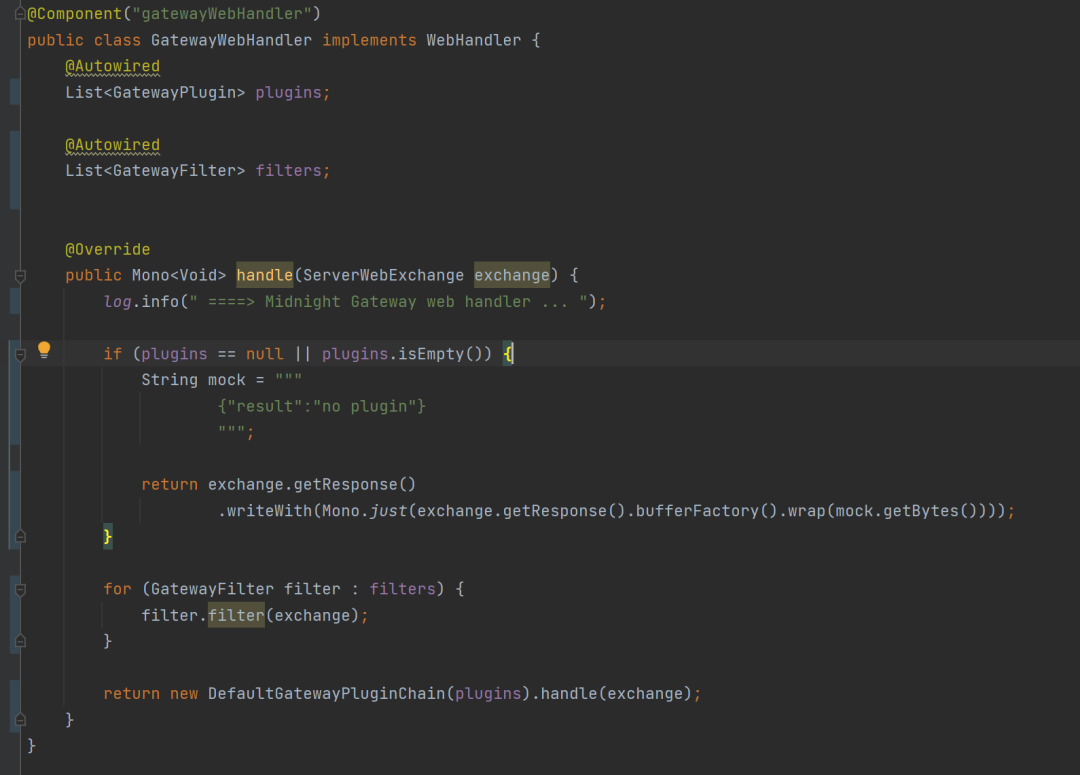
Task: Click the @Autowired annotation above filters
Action: pos(112,145)
